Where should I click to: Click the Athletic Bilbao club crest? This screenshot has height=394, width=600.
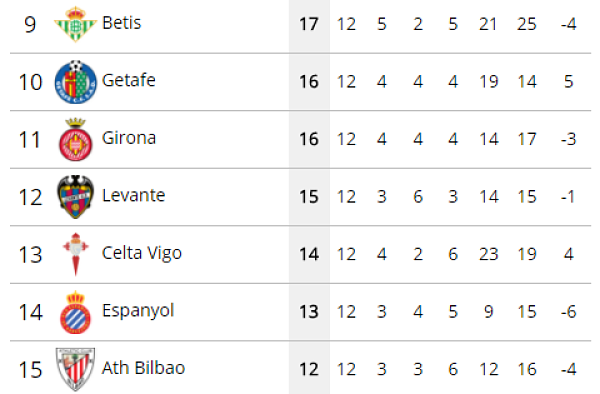(x=75, y=370)
